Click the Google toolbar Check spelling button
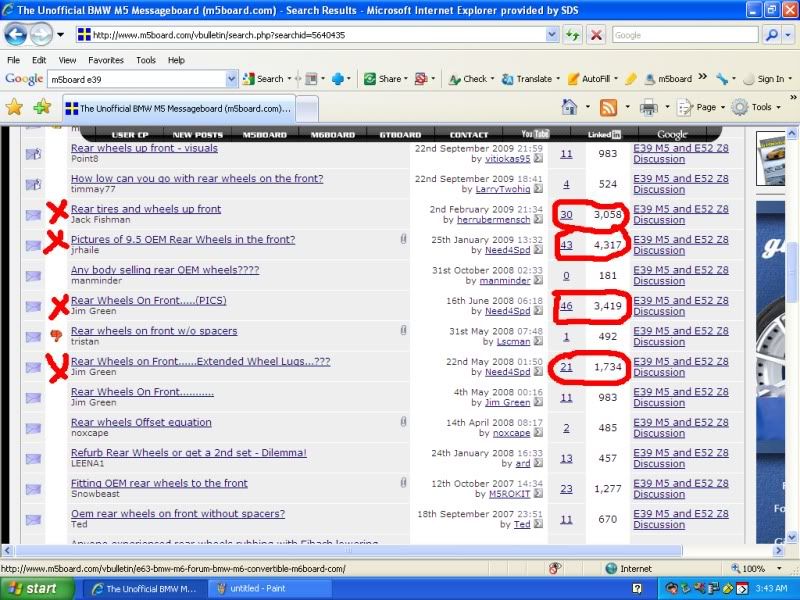800x600 pixels. point(468,79)
